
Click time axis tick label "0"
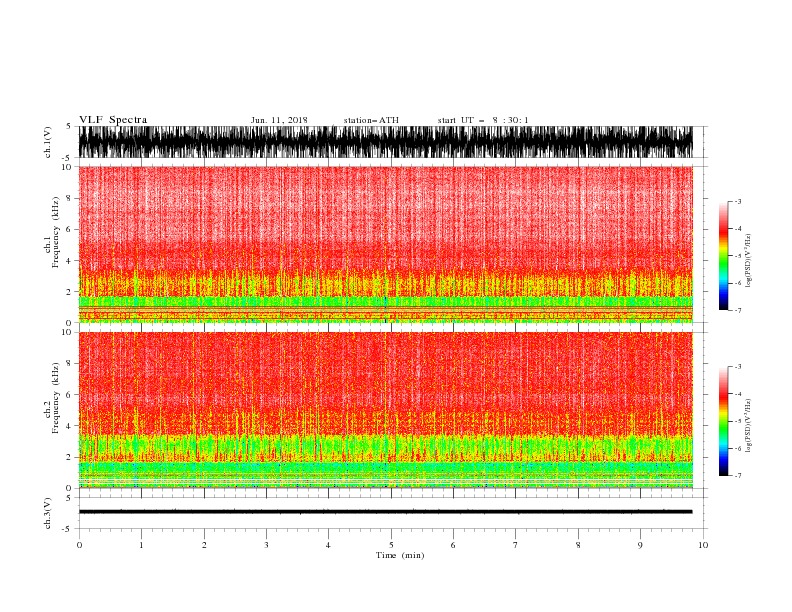tap(79, 545)
